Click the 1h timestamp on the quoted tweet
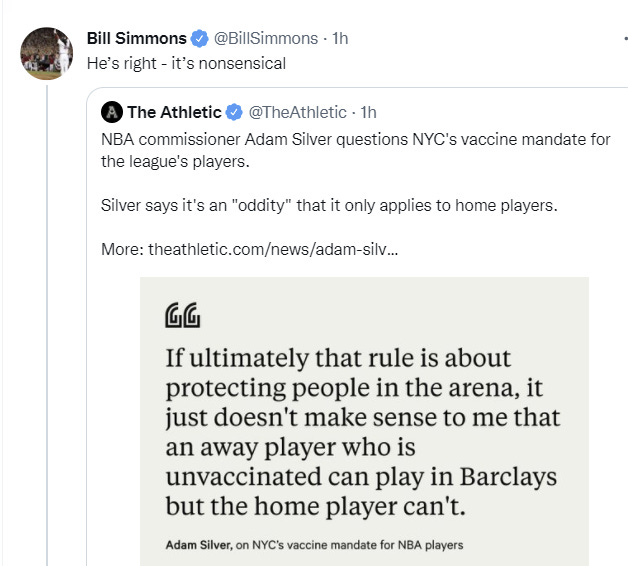The height and width of the screenshot is (566, 628). [x=368, y=112]
